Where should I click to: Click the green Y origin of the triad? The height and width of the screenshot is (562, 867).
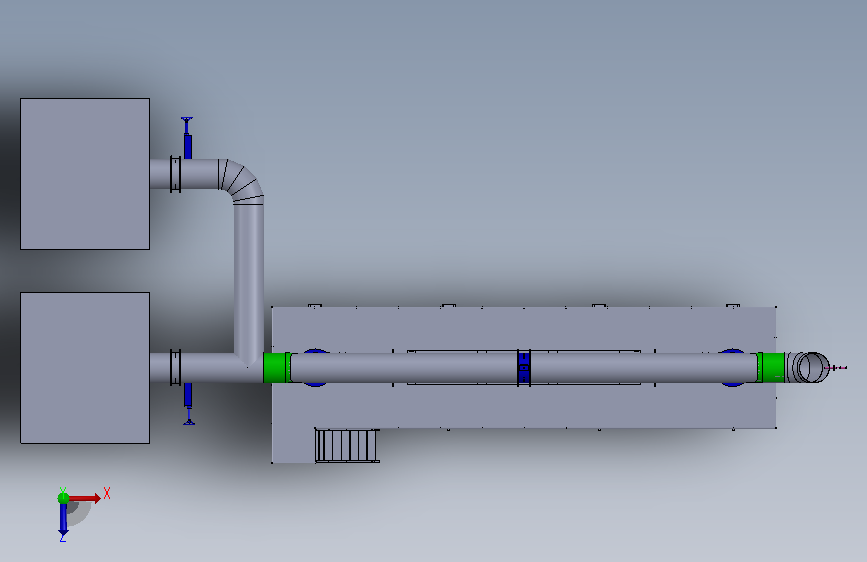64,498
